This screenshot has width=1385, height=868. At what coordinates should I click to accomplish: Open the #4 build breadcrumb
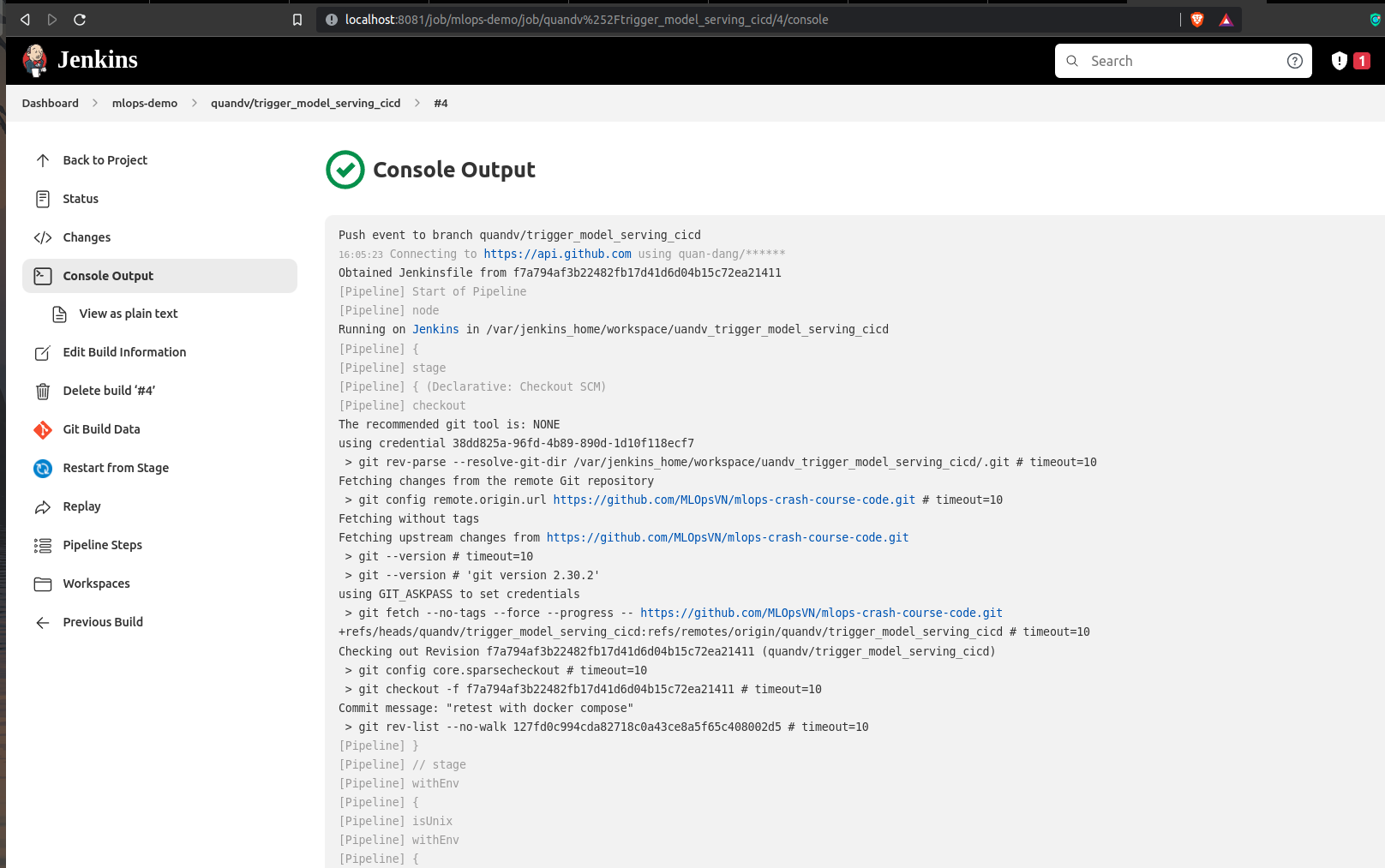[441, 103]
